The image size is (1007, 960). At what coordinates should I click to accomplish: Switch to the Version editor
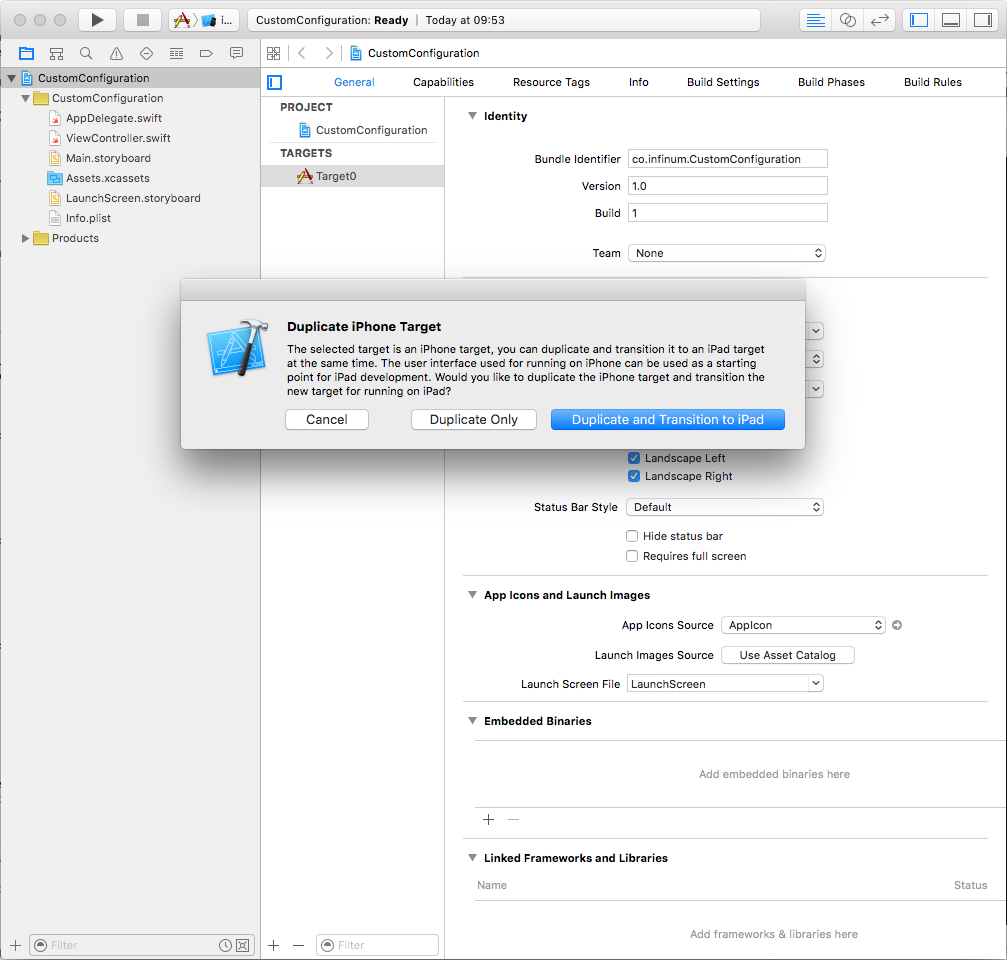coord(880,20)
